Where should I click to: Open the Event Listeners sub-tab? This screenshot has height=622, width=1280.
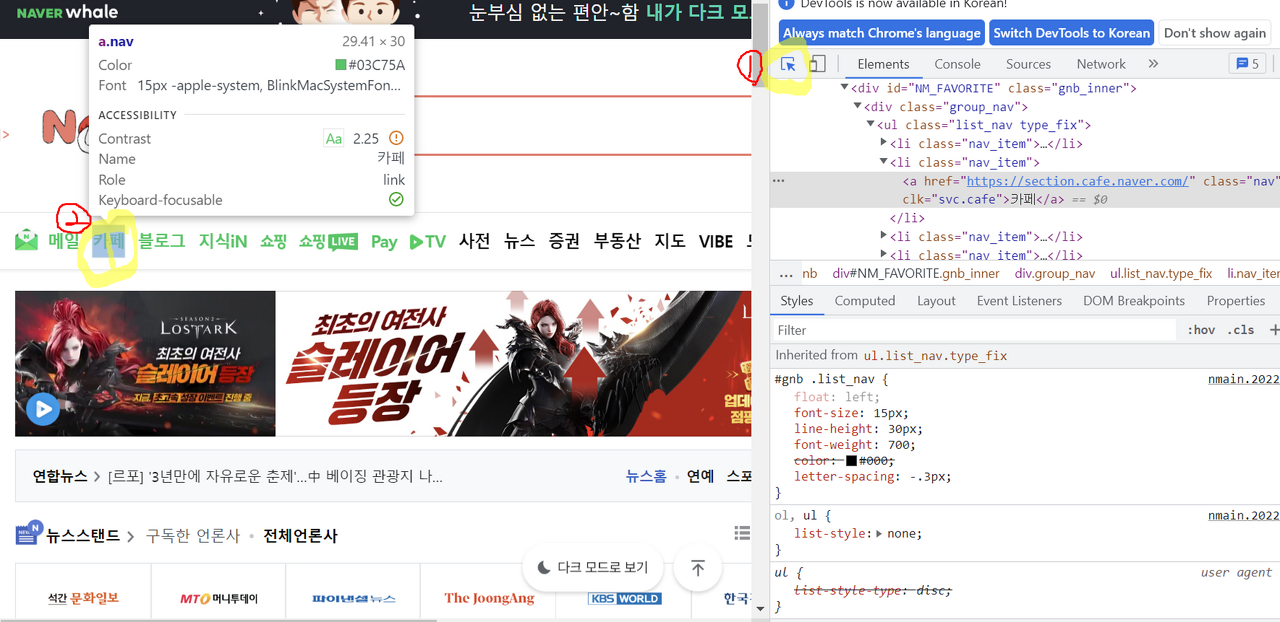[1019, 301]
